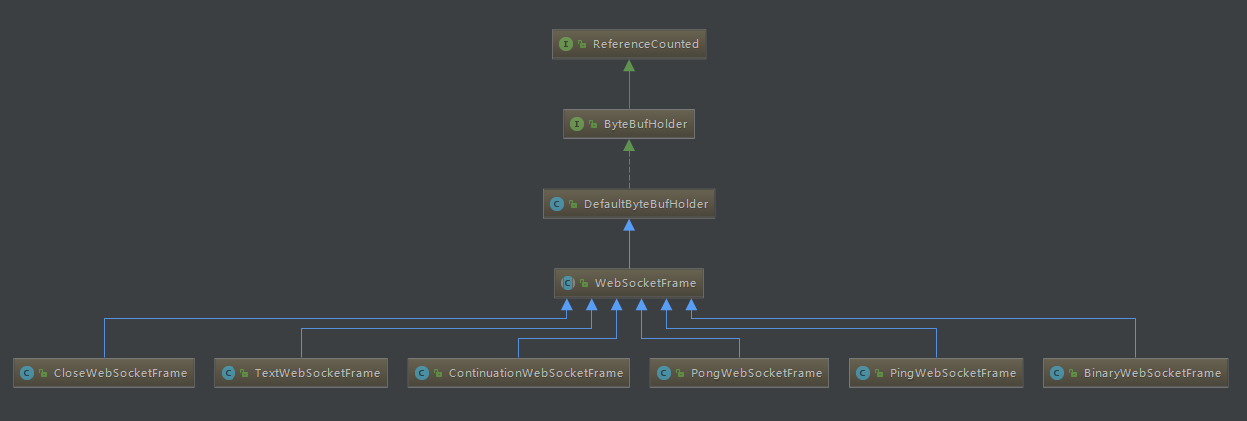Select the PingWebSocketFrame class node
Viewport: 1247px width, 421px height.
(x=936, y=373)
